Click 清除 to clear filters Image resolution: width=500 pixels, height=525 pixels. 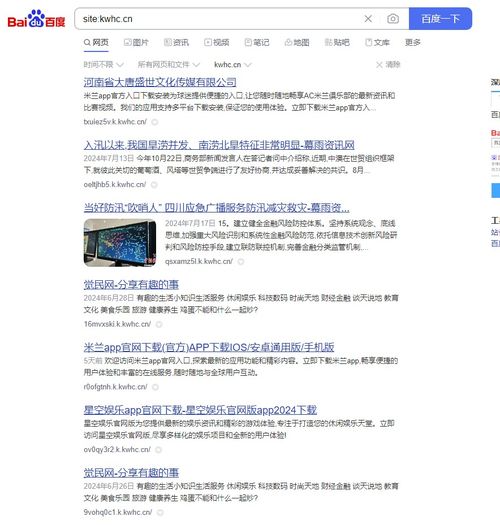pos(388,64)
